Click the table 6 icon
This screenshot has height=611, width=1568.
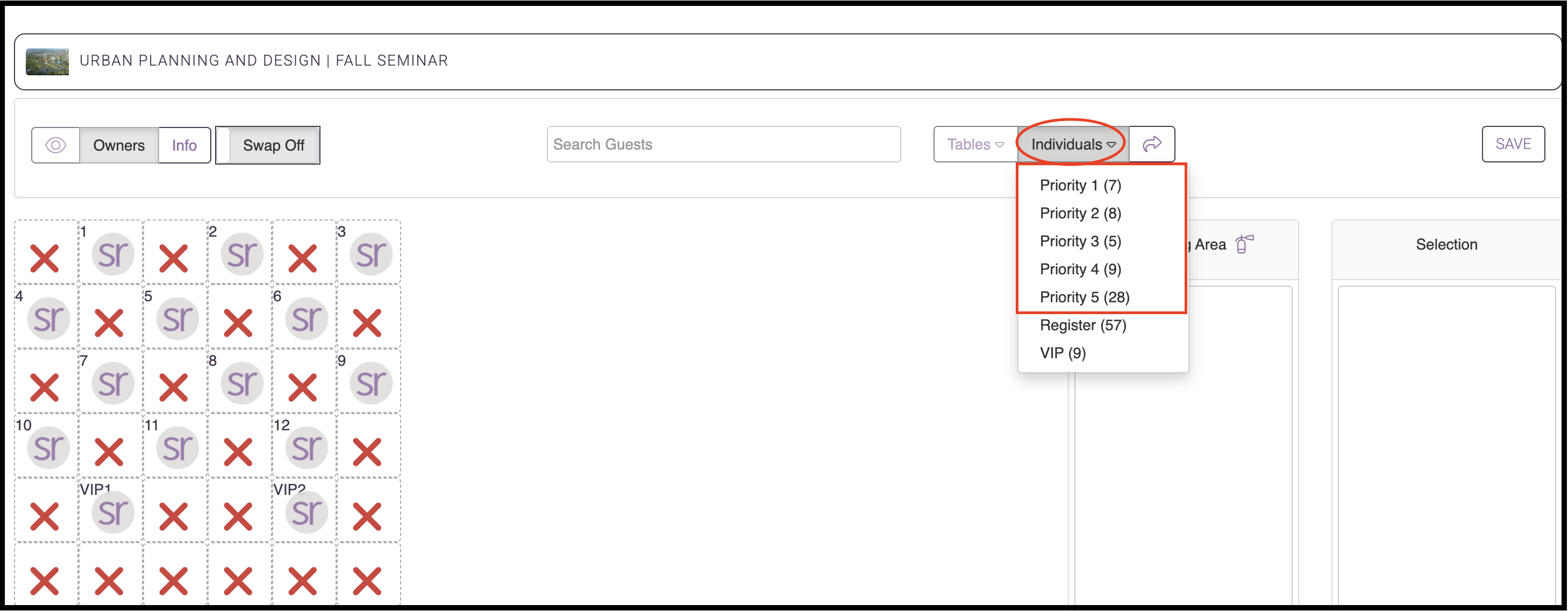[306, 318]
